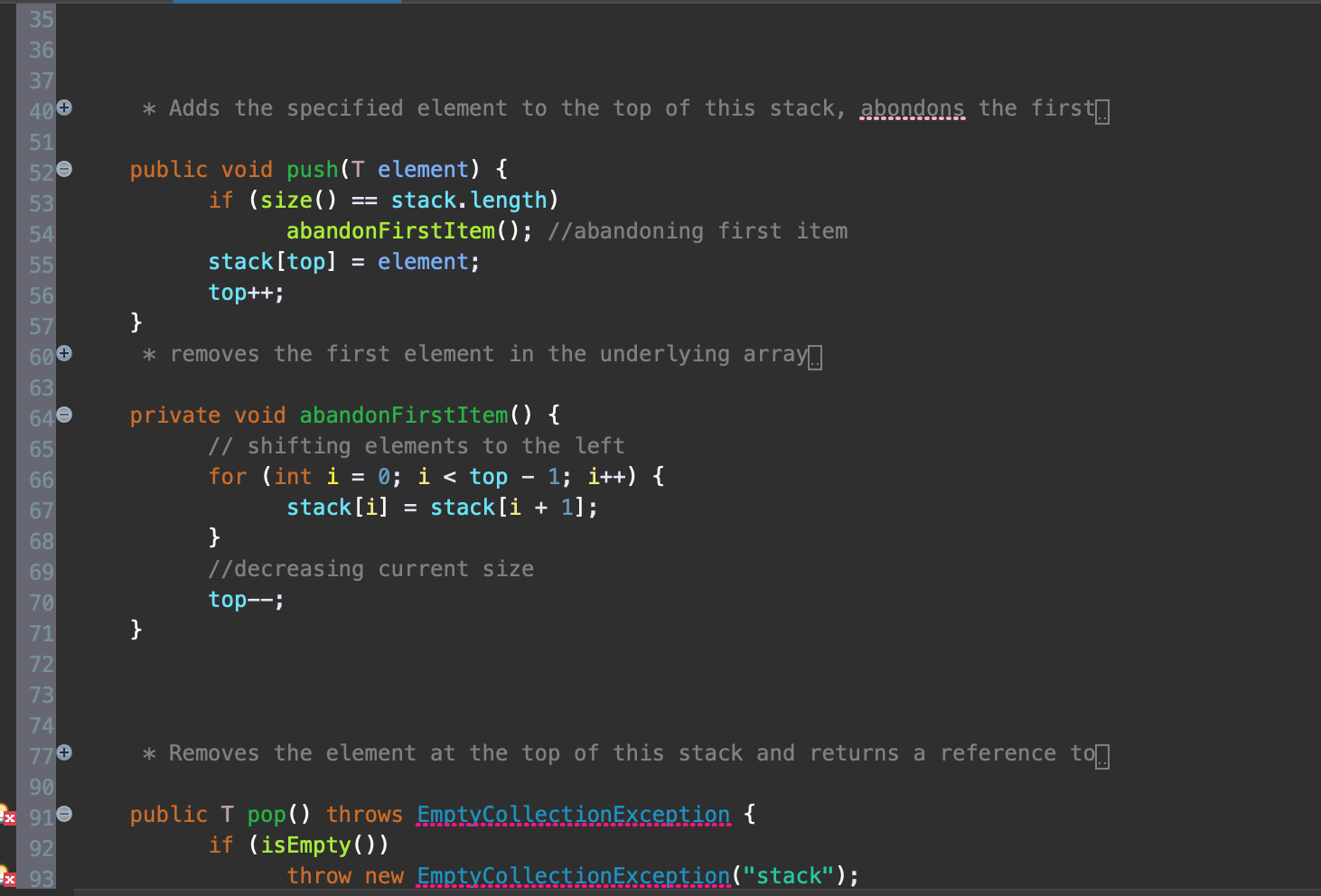Expand the folded comment ellipsis on line 77
Screen dimensions: 1321x896
(1102, 755)
